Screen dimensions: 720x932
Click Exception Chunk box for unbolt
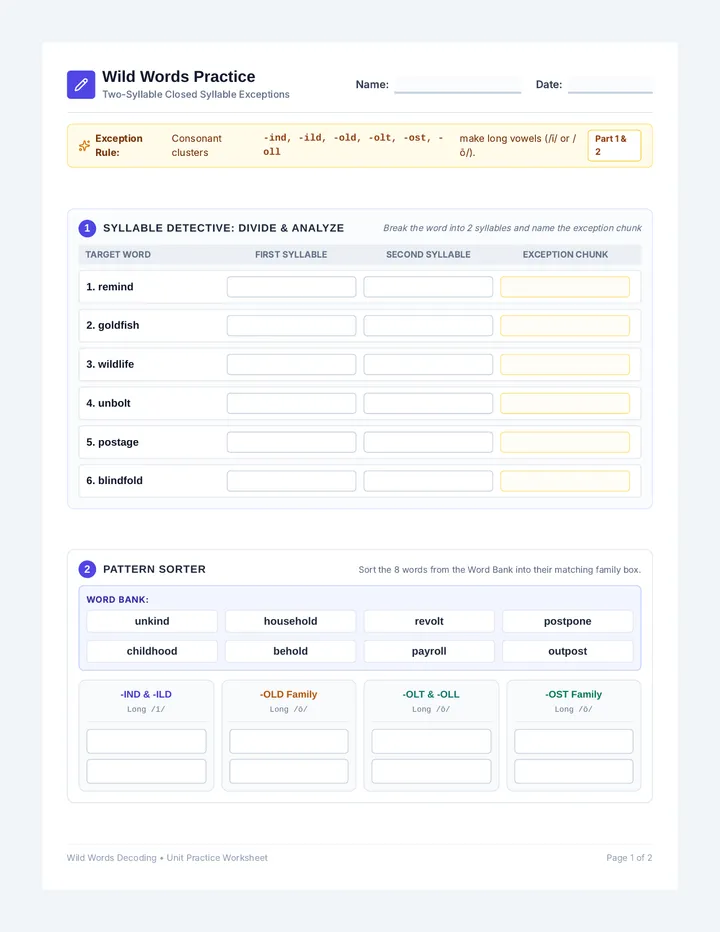pos(565,403)
